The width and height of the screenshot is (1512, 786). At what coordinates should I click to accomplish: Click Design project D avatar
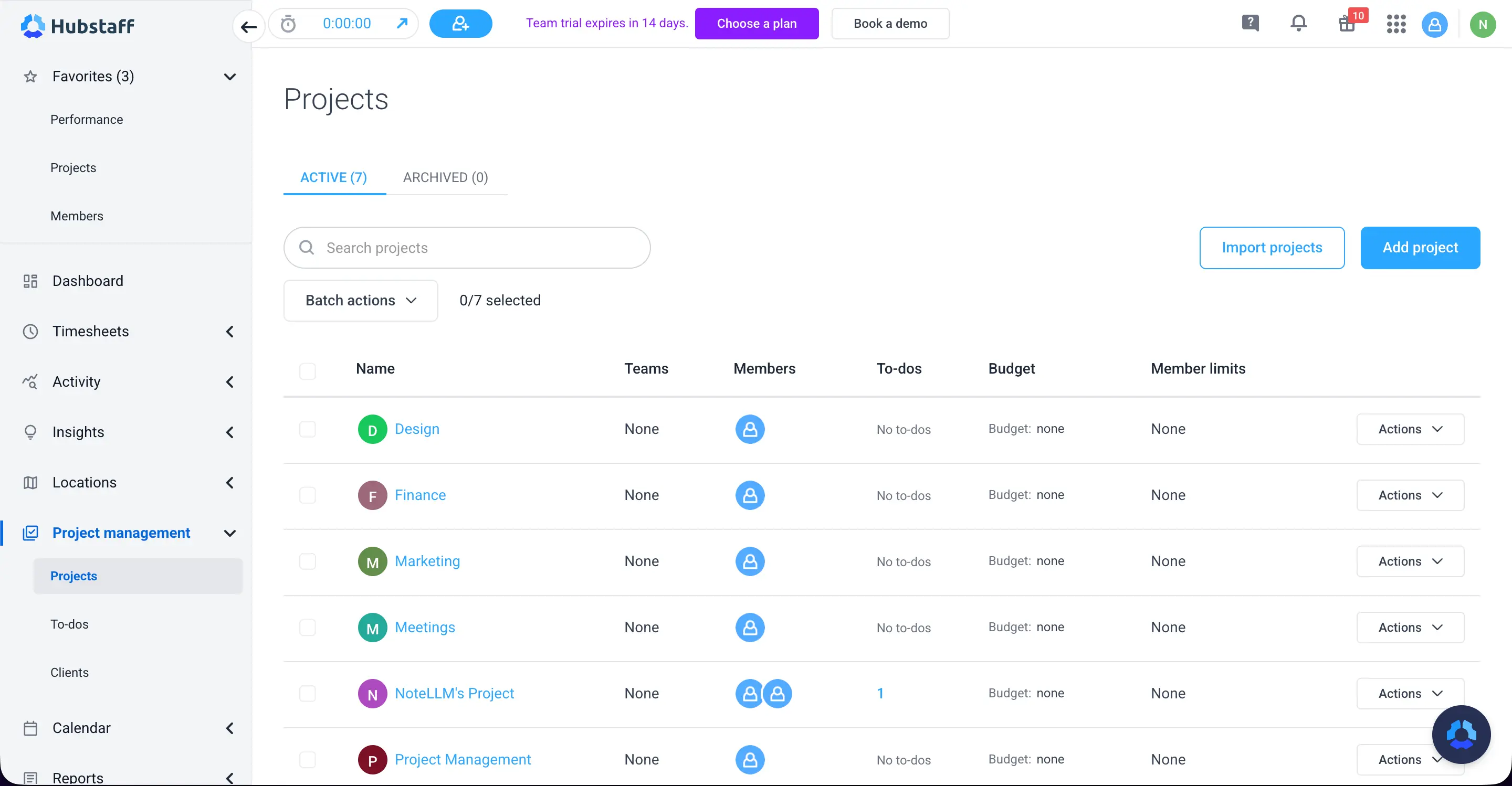(x=372, y=429)
